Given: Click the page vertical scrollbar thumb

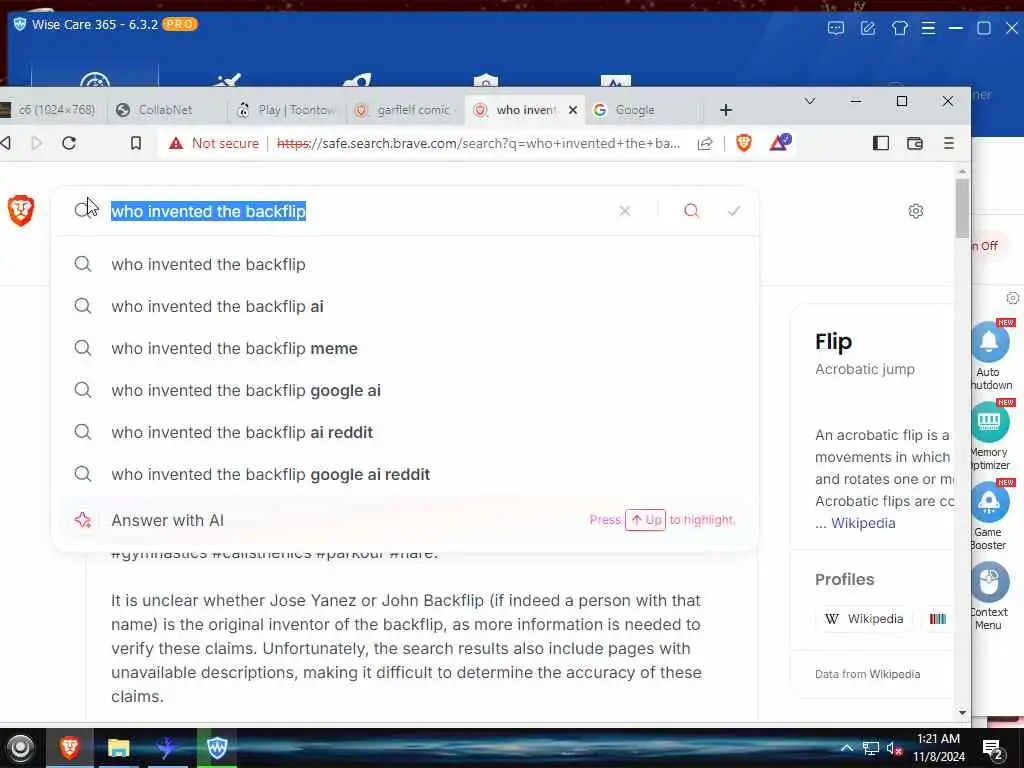Looking at the screenshot, I should 962,209.
